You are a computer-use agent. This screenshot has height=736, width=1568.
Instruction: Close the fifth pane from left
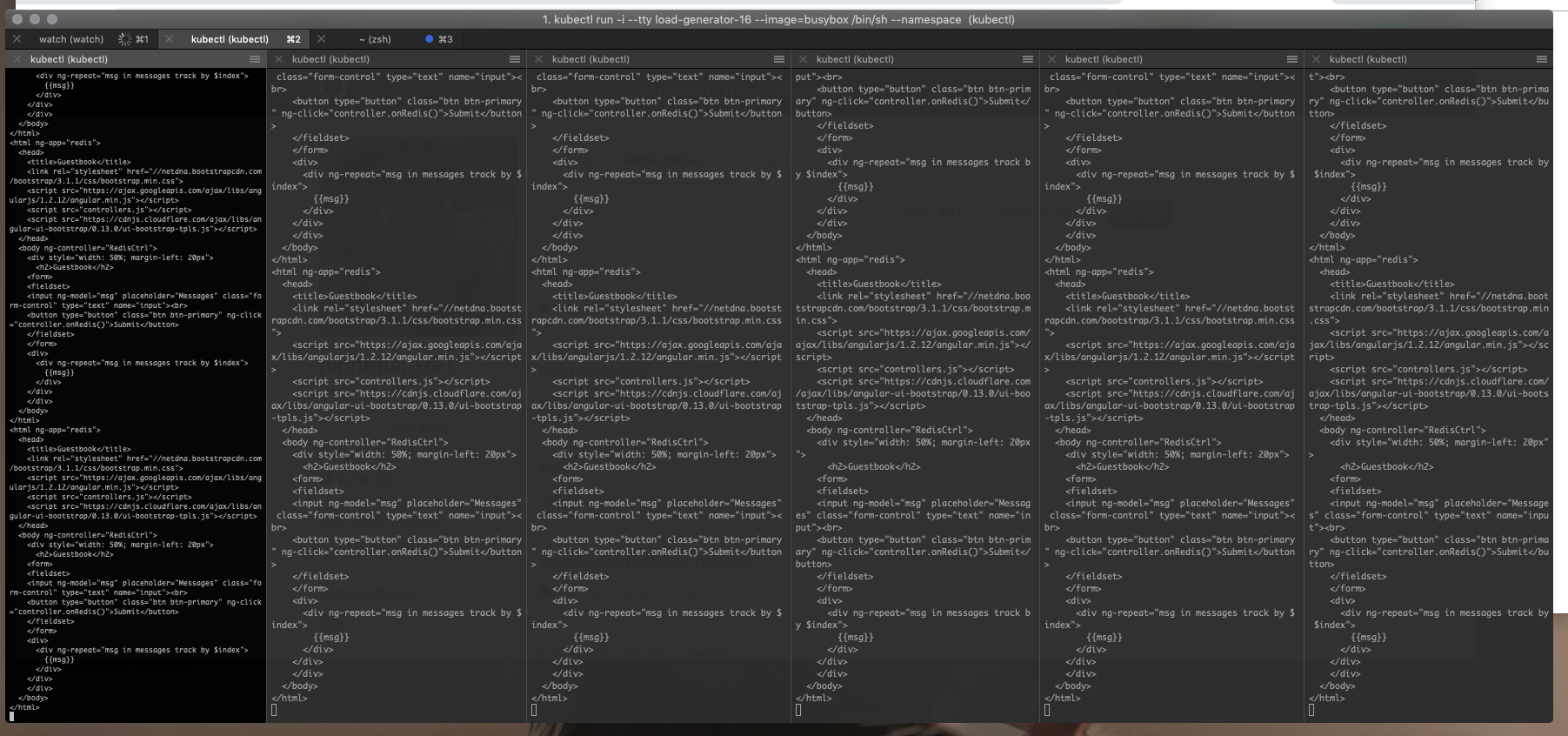point(1051,59)
